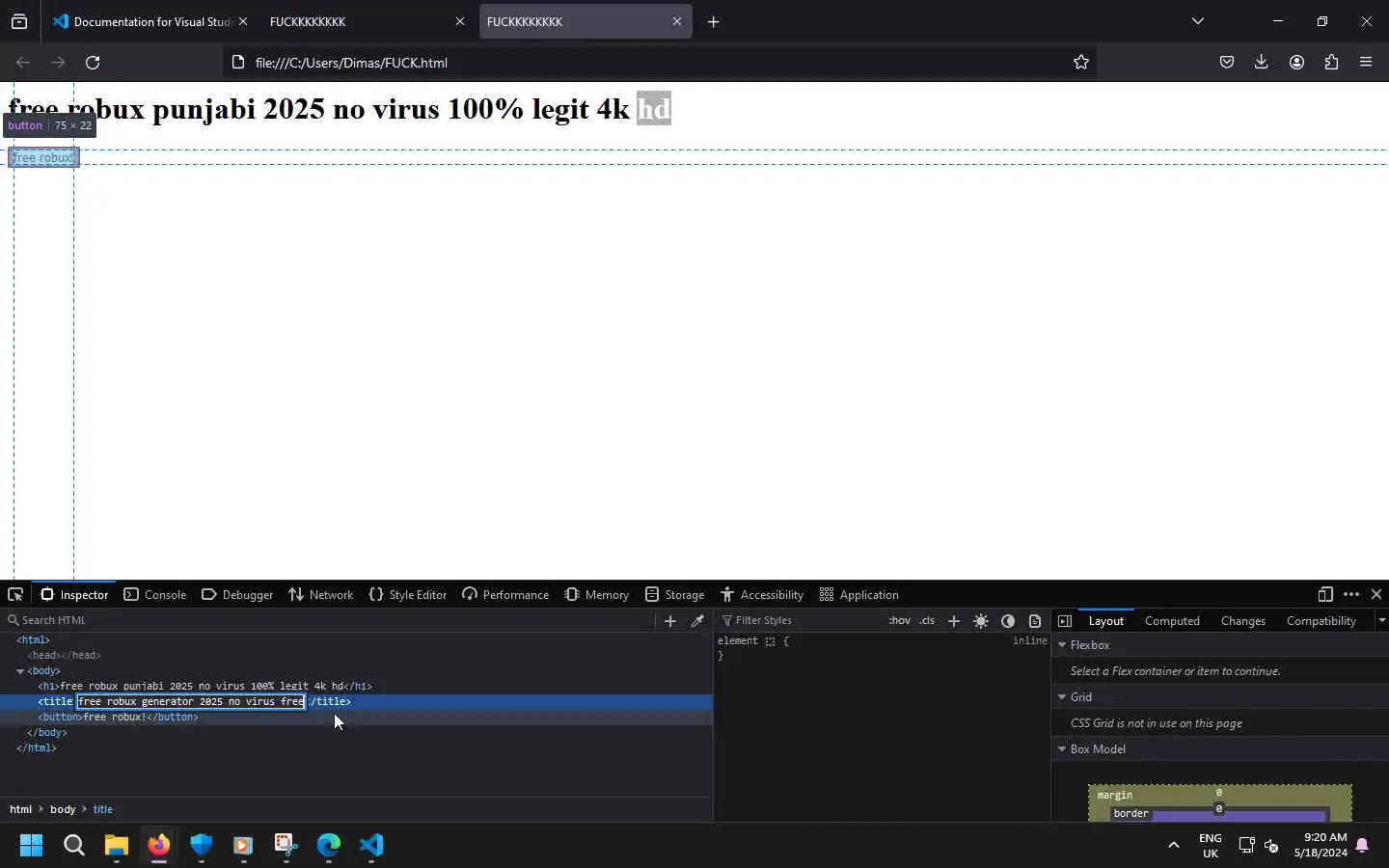
Task: Switch to the Console panel
Action: (x=155, y=594)
